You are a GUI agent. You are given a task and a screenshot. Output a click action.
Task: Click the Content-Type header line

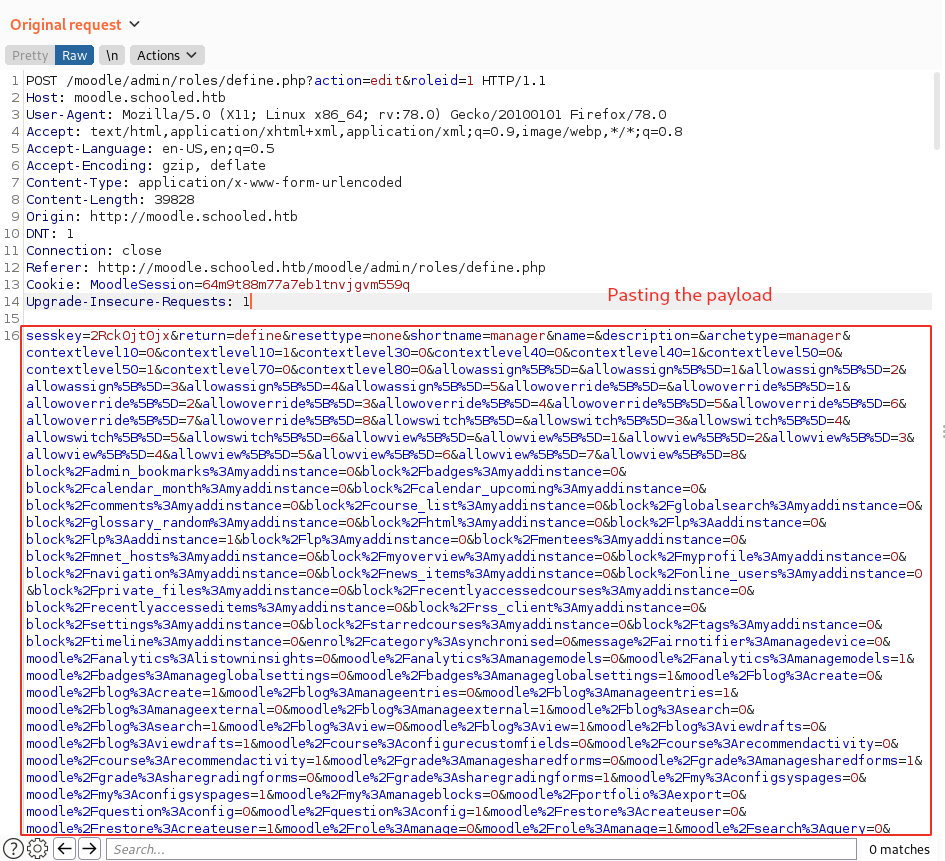click(214, 183)
